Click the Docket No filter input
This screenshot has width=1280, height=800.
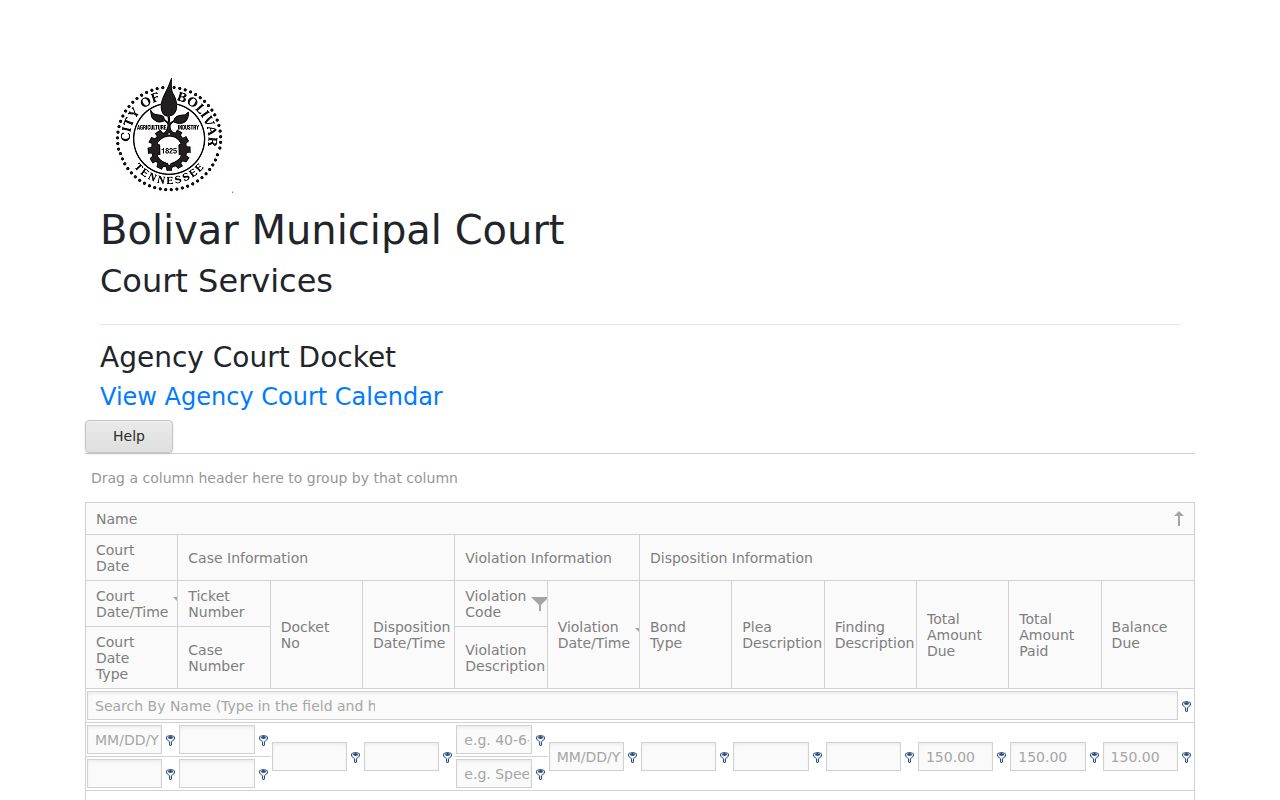[309, 757]
